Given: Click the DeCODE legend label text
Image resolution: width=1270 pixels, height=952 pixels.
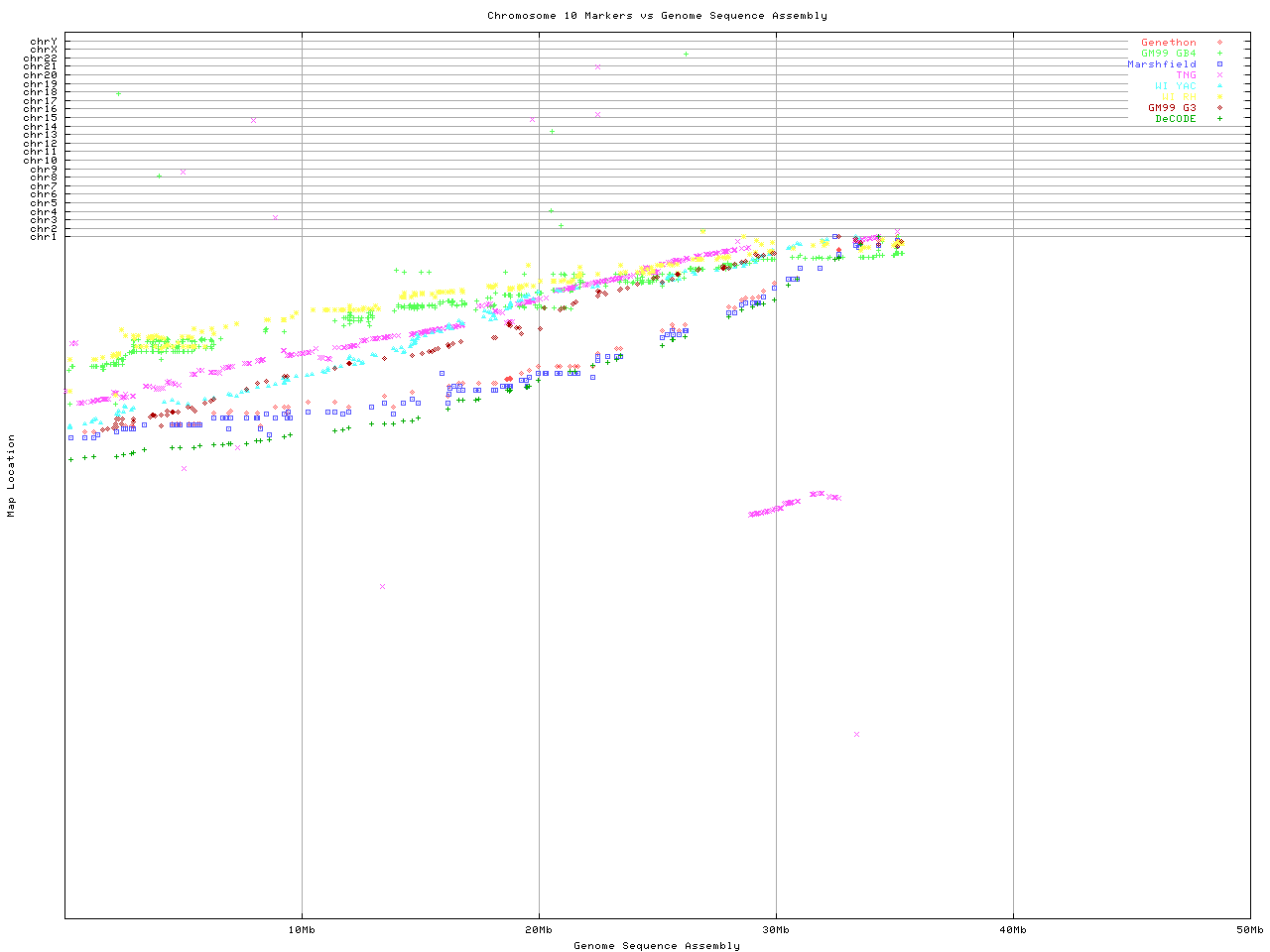Looking at the screenshot, I should [1176, 119].
